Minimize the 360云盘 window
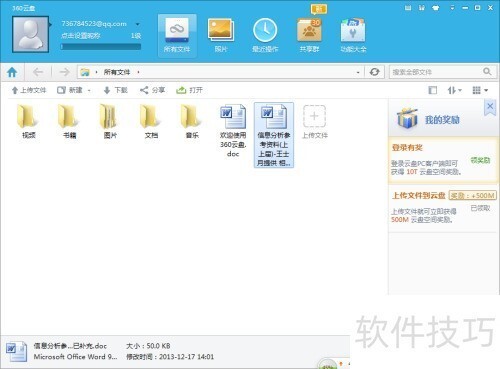The image size is (500, 369). click(x=465, y=8)
